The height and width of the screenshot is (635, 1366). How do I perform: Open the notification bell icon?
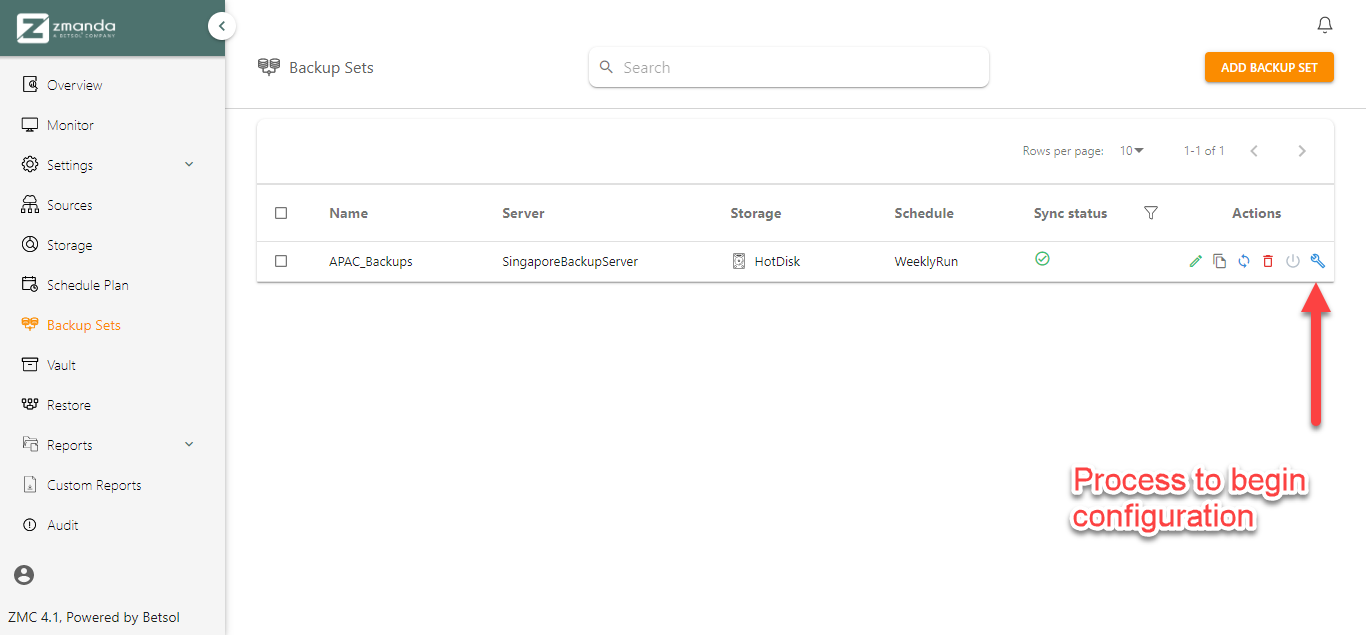[x=1325, y=25]
